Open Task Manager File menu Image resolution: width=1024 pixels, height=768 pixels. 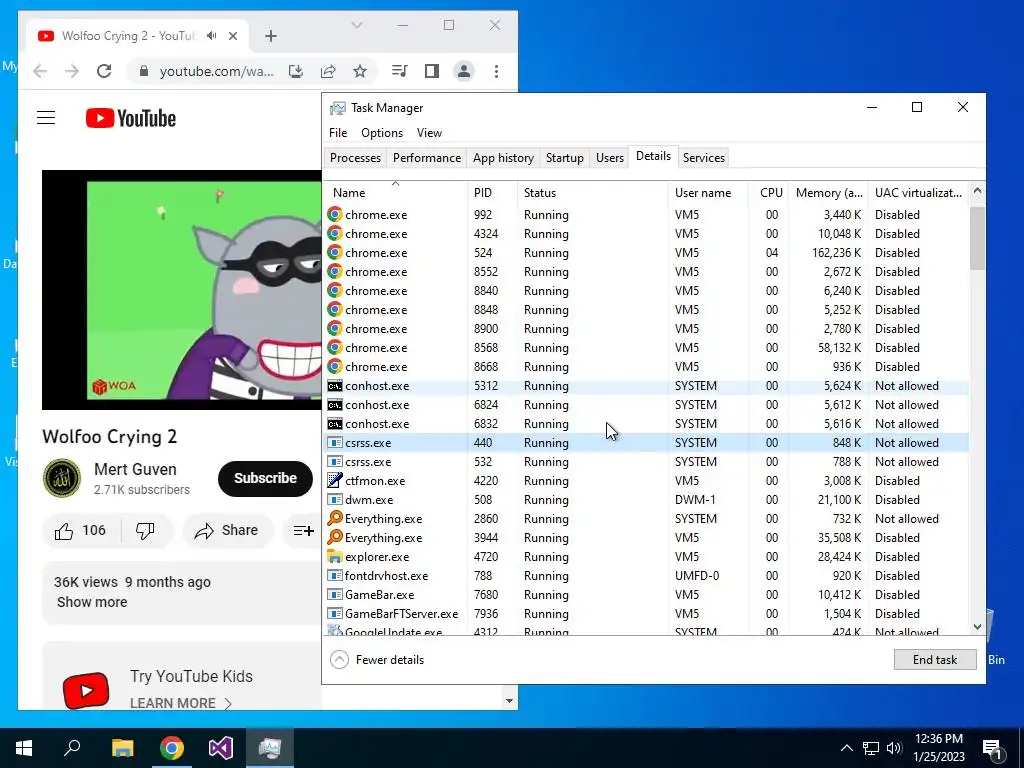(x=338, y=133)
